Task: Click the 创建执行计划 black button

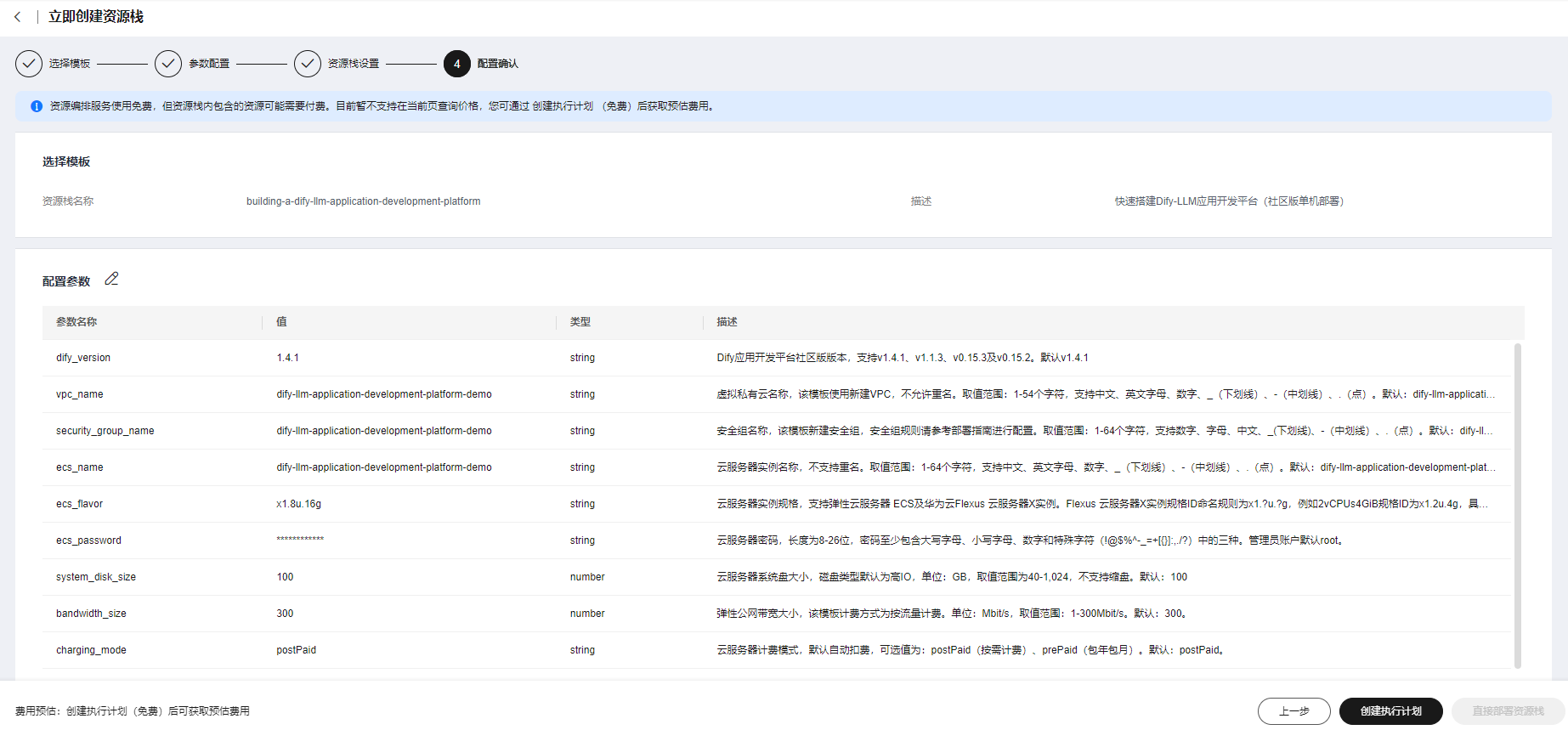Action: 1391,711
